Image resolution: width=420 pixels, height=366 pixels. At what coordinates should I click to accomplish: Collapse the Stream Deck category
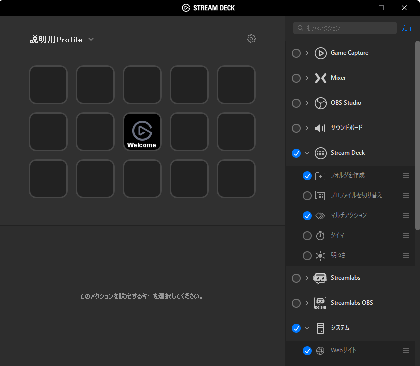pos(307,153)
